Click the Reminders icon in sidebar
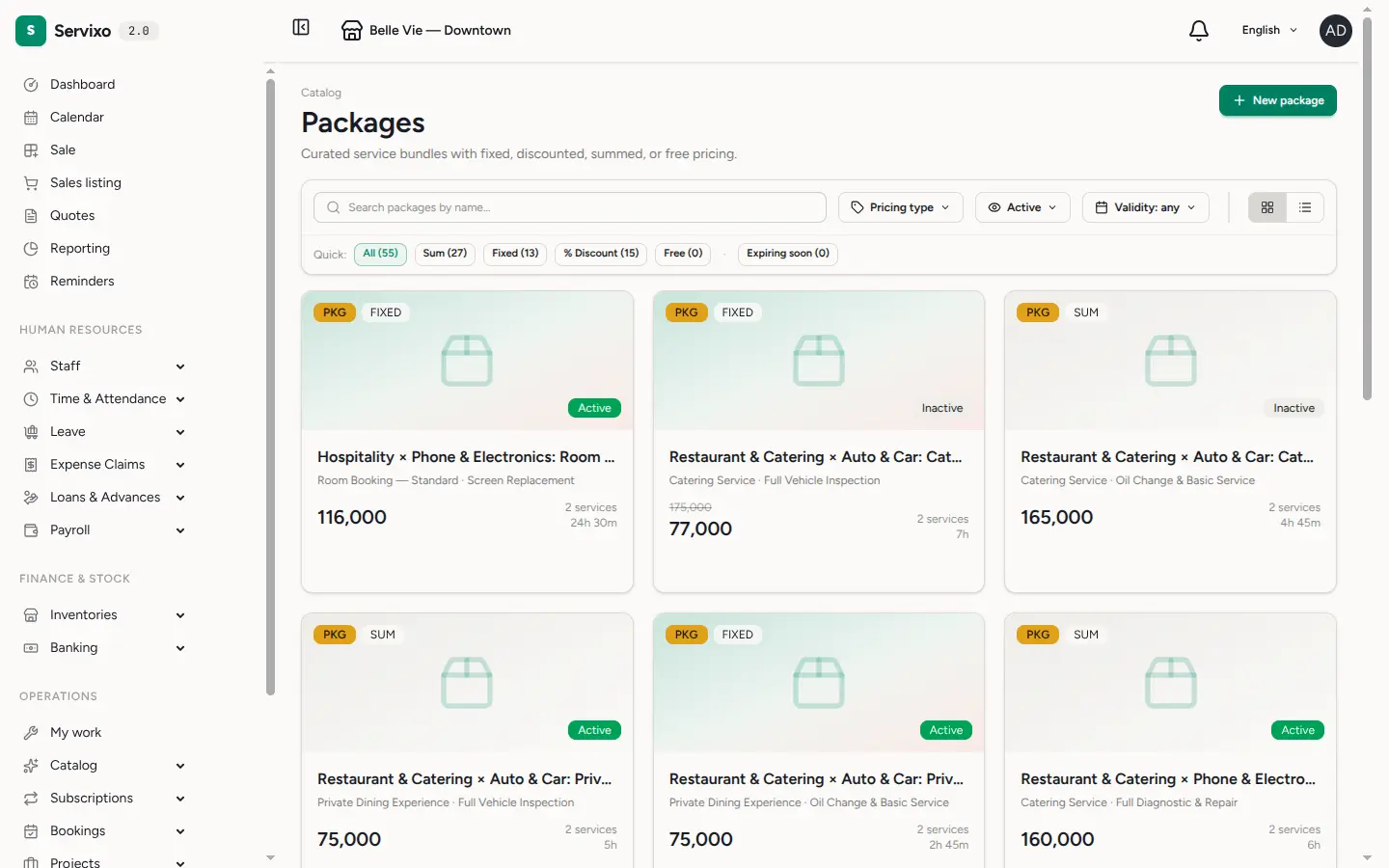This screenshot has height=868, width=1389. 31,282
